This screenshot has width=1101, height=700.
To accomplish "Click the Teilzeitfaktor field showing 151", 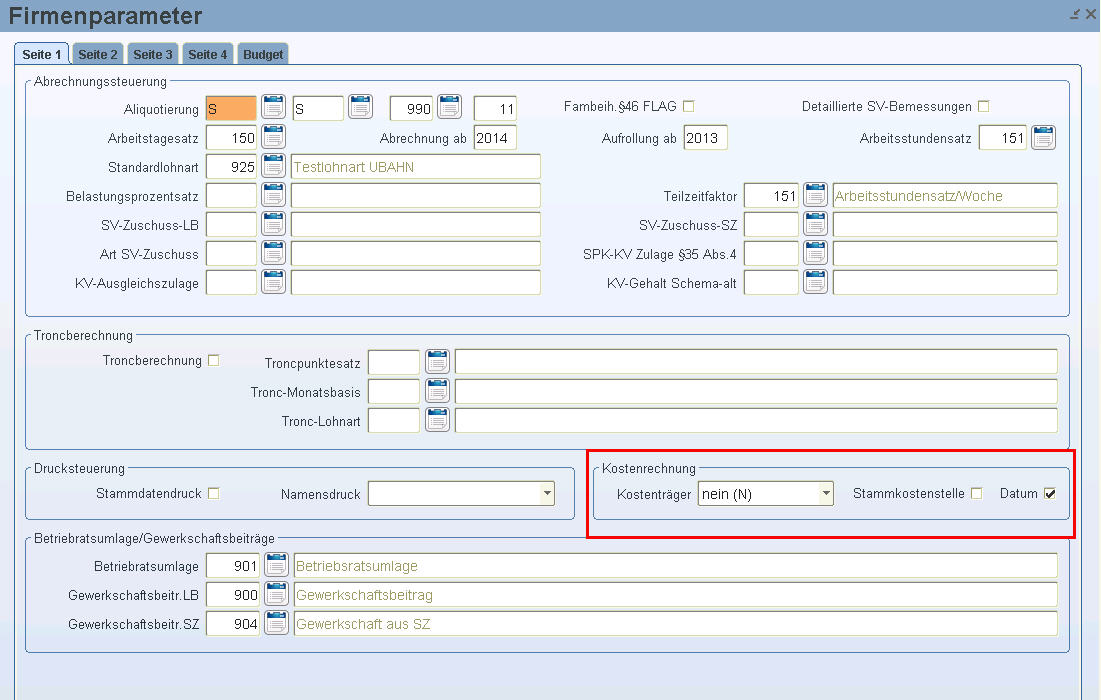I will point(771,196).
